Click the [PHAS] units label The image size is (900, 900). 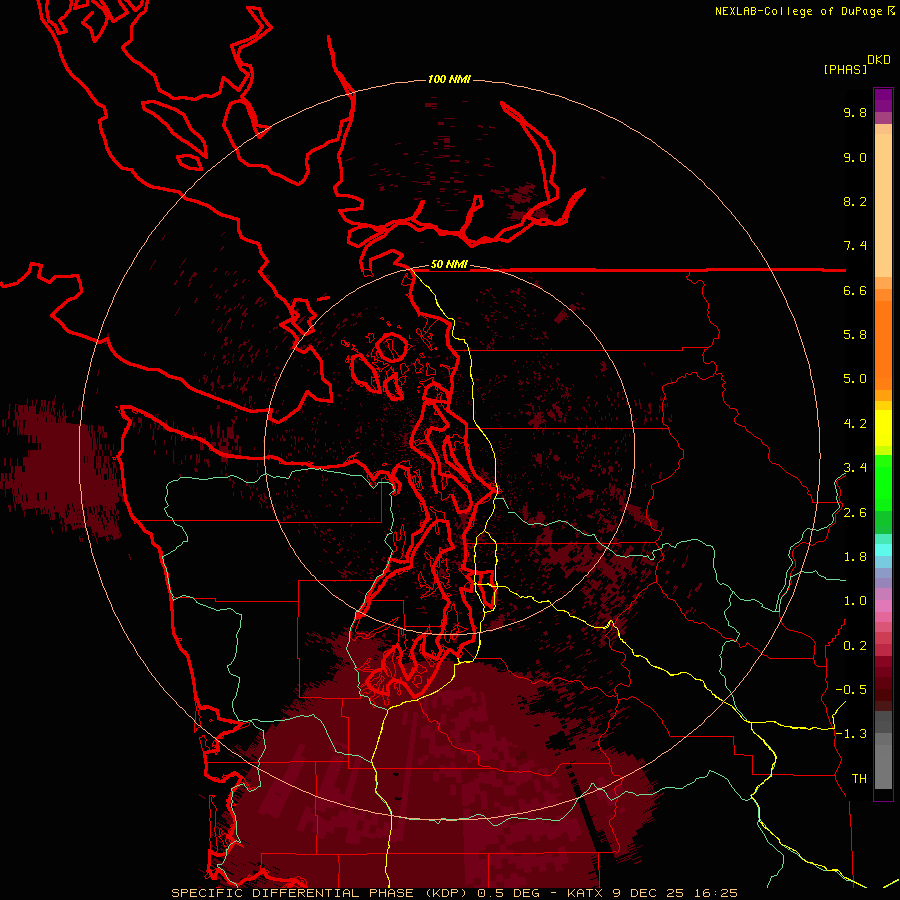pyautogui.click(x=845, y=69)
